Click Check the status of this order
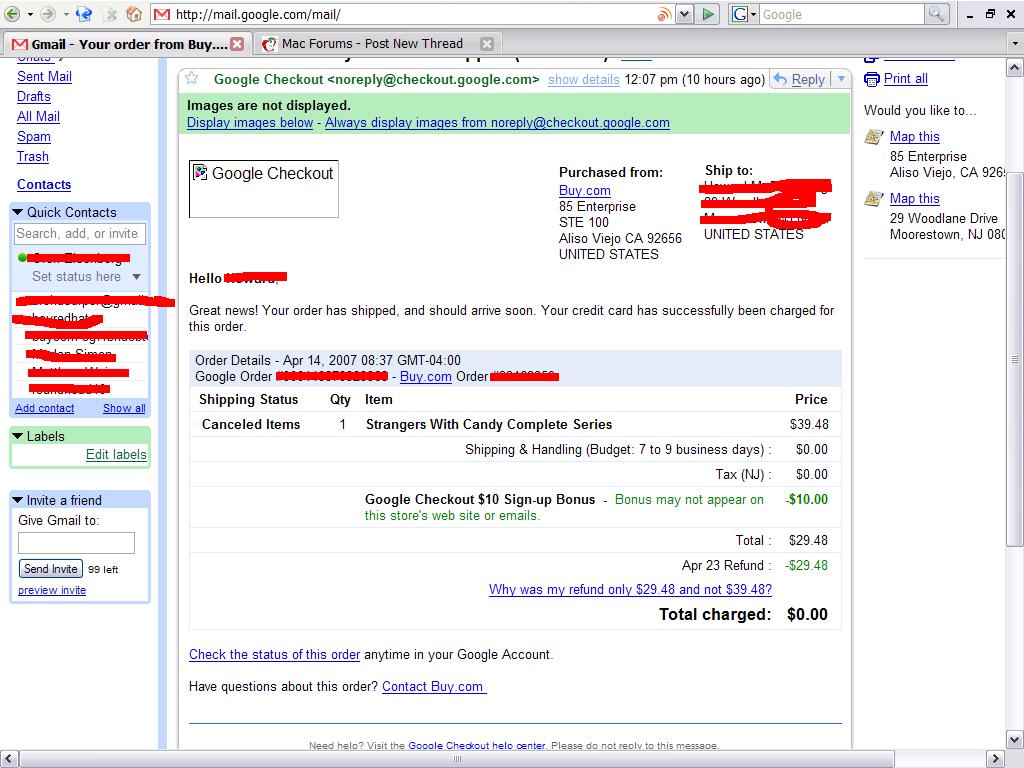This screenshot has width=1024, height=768. 274,654
